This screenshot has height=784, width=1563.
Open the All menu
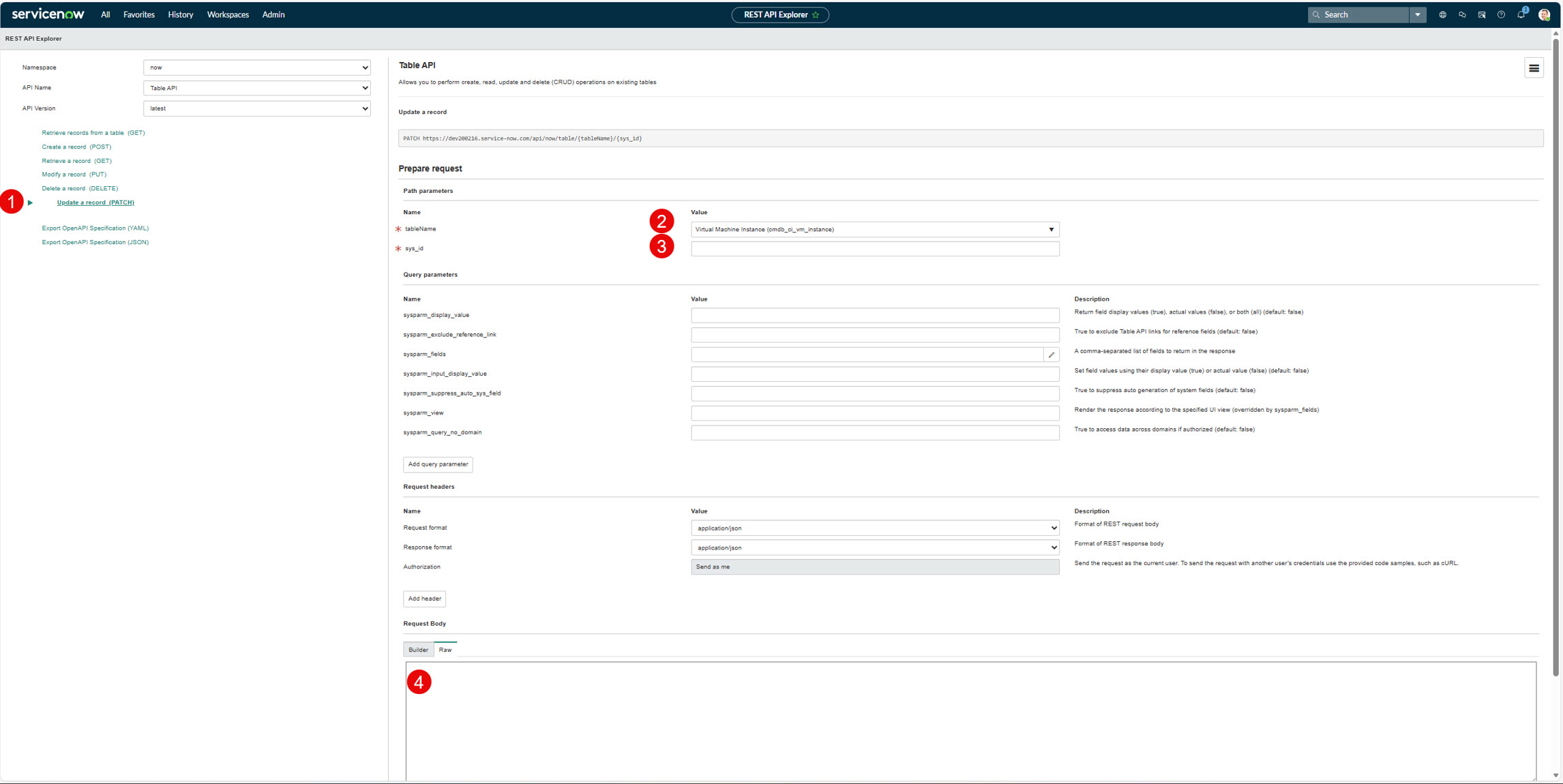coord(105,15)
